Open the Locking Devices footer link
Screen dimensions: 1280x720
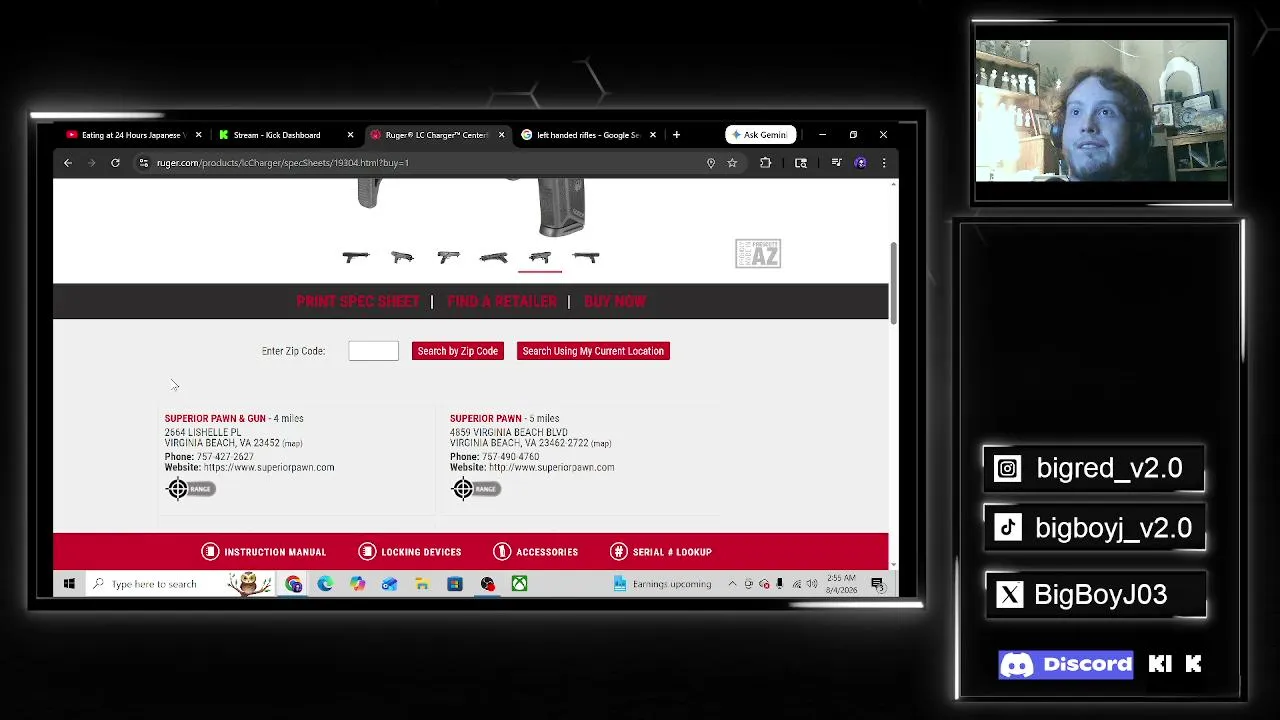pos(410,552)
